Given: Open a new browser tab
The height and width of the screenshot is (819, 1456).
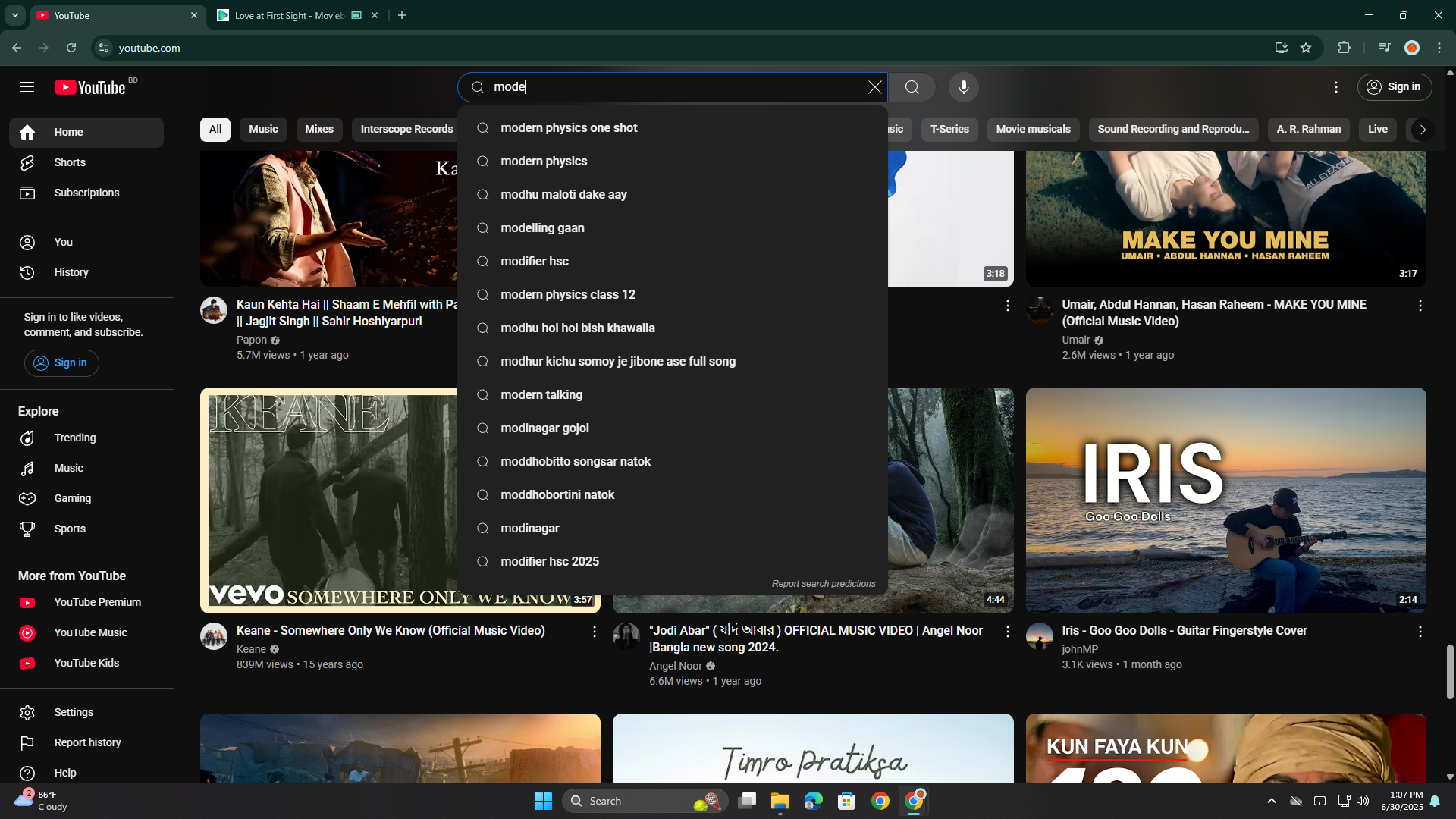Looking at the screenshot, I should pos(402,15).
